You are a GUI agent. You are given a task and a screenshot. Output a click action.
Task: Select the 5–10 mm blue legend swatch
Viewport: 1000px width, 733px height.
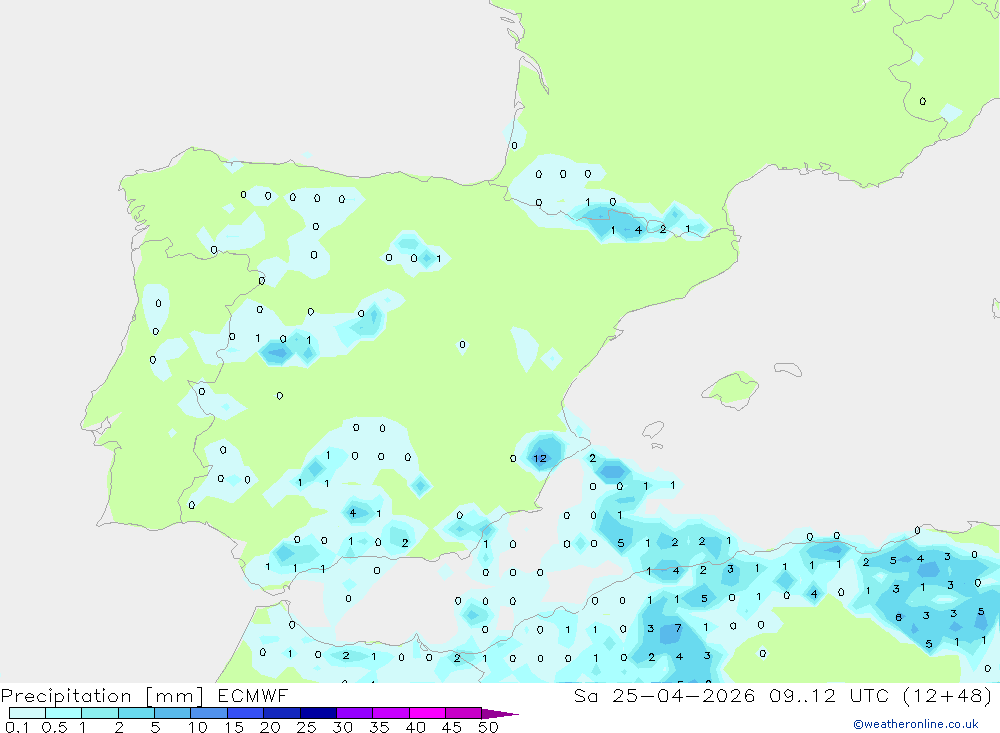click(x=173, y=713)
